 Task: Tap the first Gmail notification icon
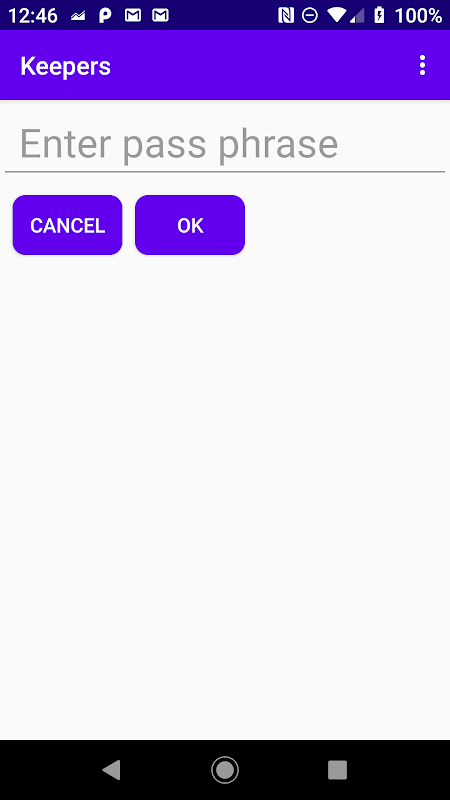click(133, 16)
